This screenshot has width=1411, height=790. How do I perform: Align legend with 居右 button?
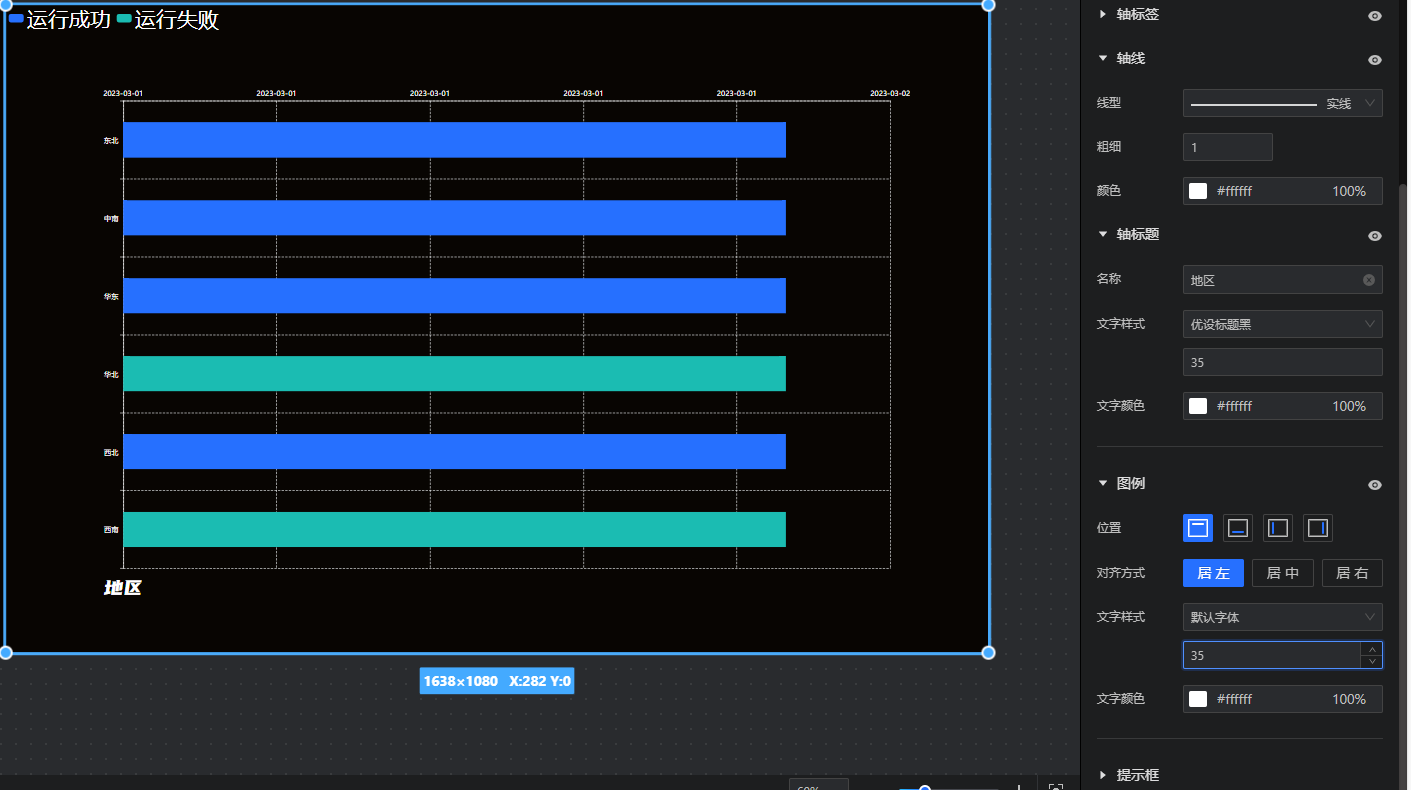pos(1352,573)
